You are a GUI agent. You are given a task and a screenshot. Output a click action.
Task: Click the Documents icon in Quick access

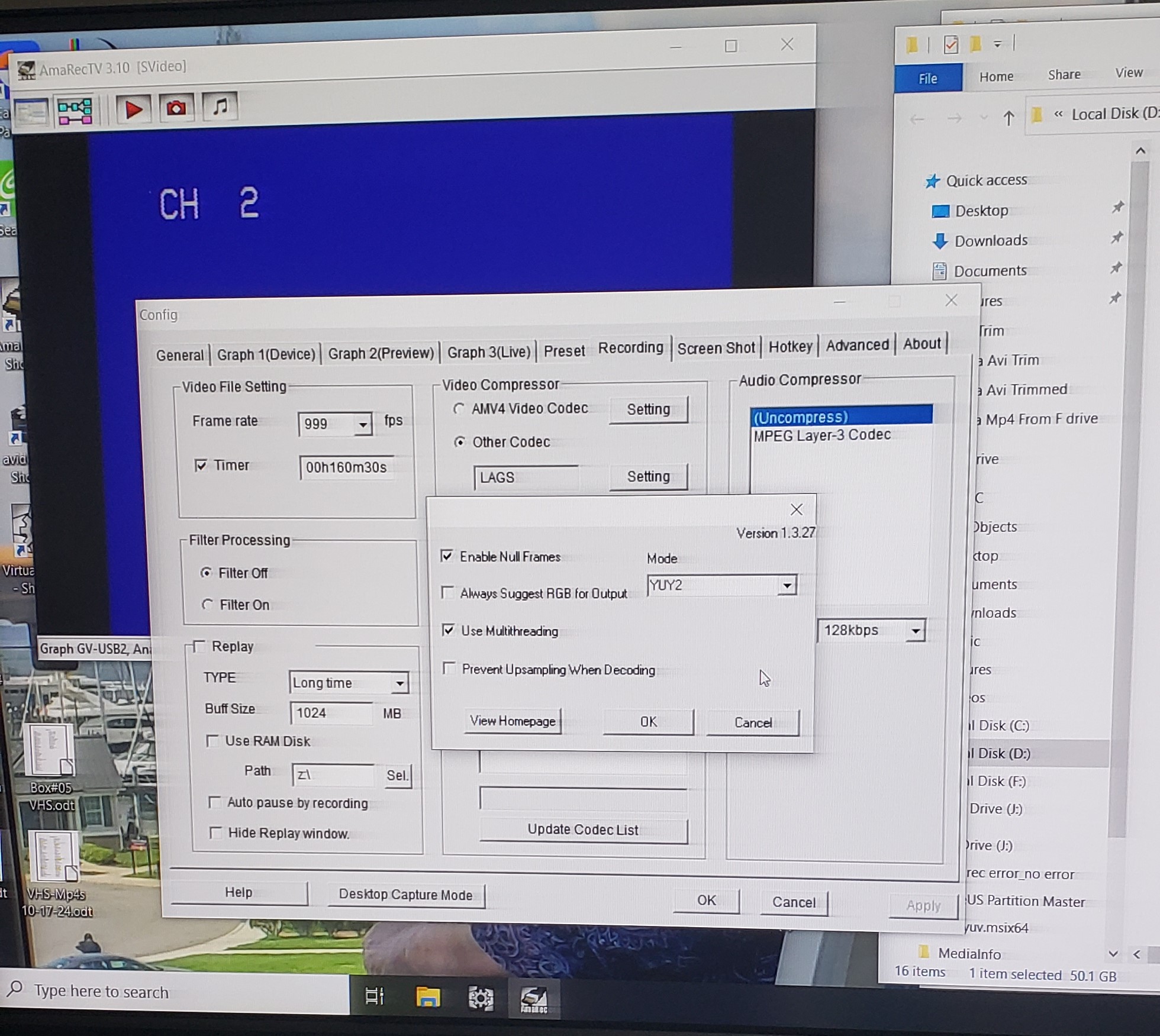point(939,272)
